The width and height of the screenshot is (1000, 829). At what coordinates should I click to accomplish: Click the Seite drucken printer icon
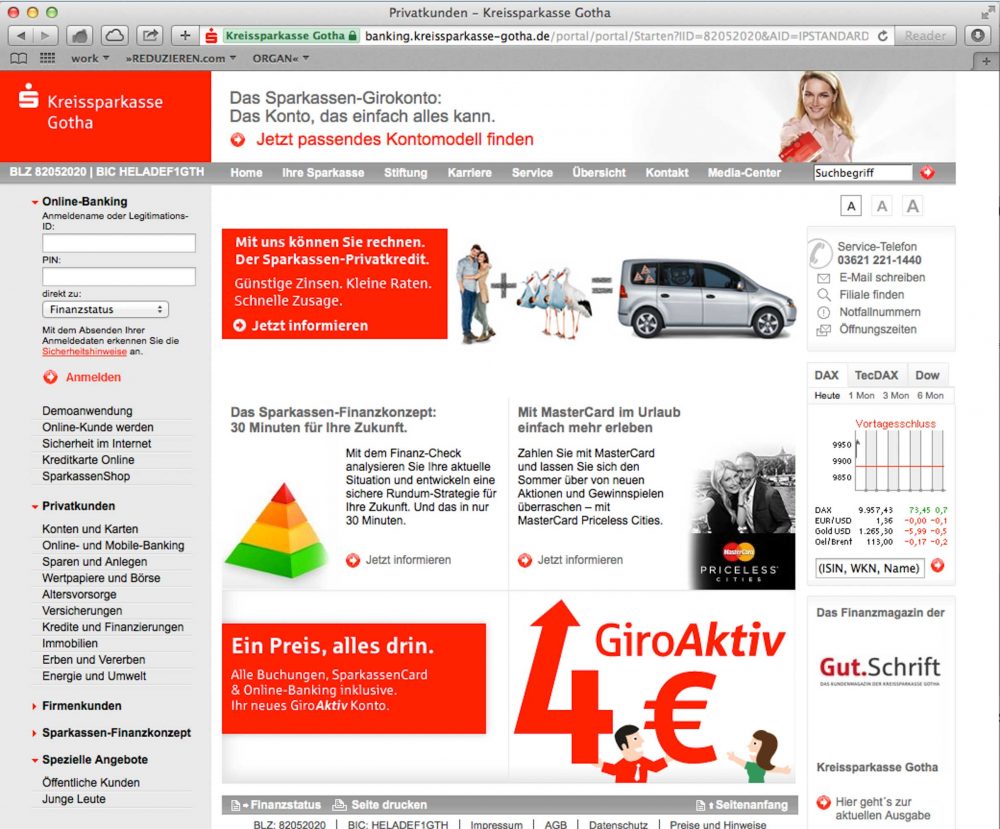click(339, 805)
